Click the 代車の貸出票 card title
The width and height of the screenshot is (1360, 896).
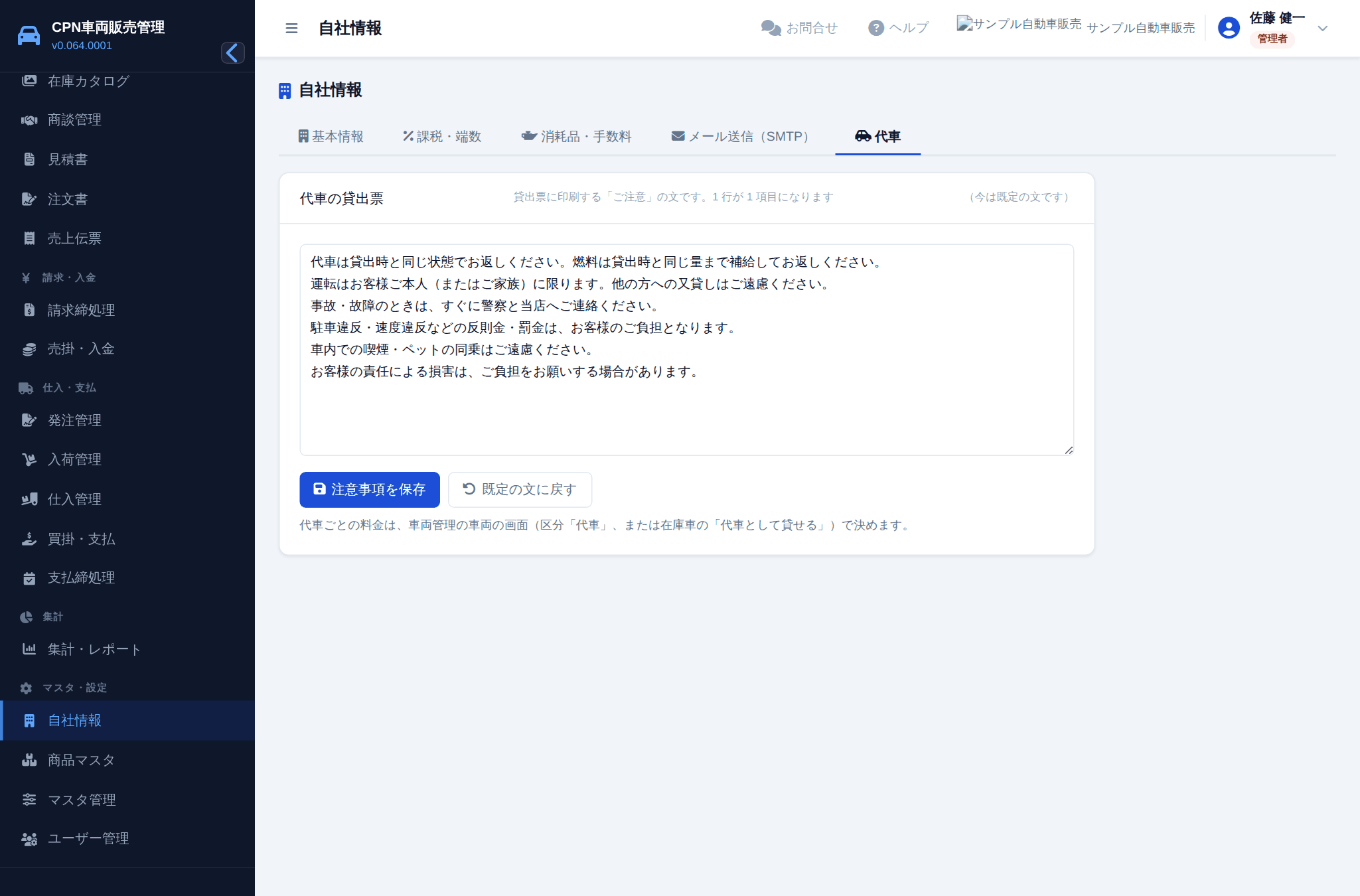tap(341, 198)
